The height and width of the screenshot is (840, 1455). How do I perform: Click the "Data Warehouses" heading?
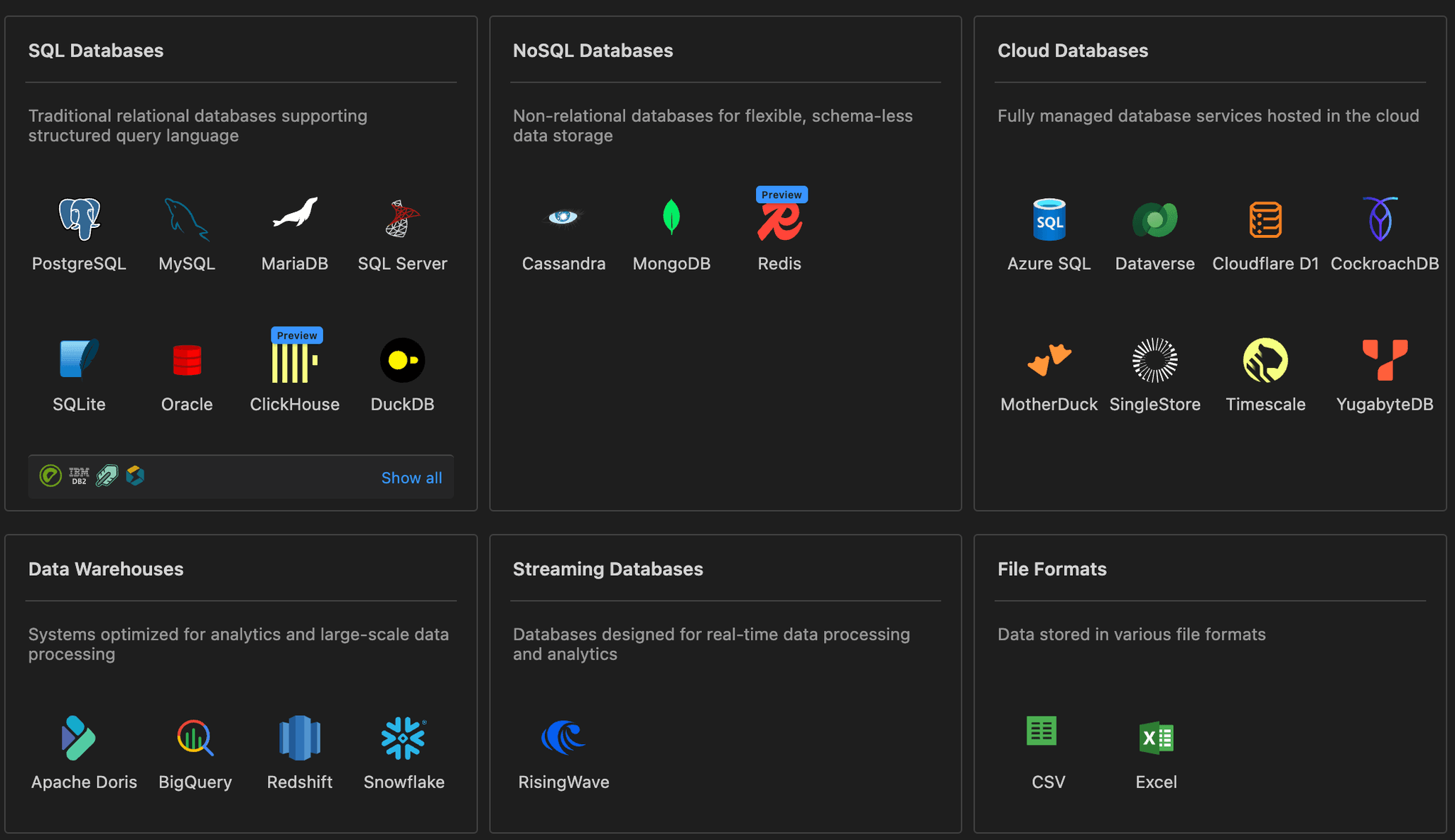tap(106, 569)
